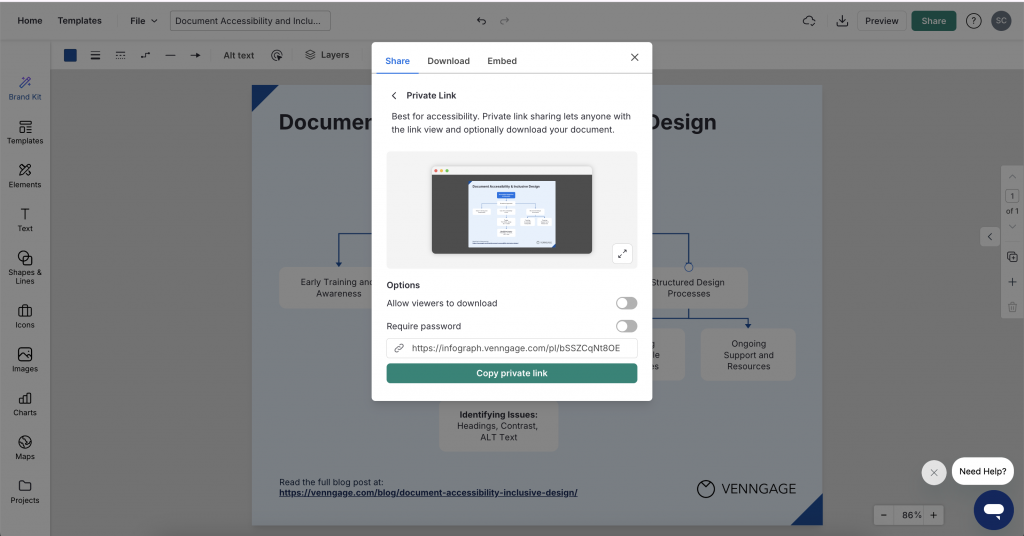Dismiss the Need Help prompt
The image size is (1024, 536).
[x=934, y=473]
